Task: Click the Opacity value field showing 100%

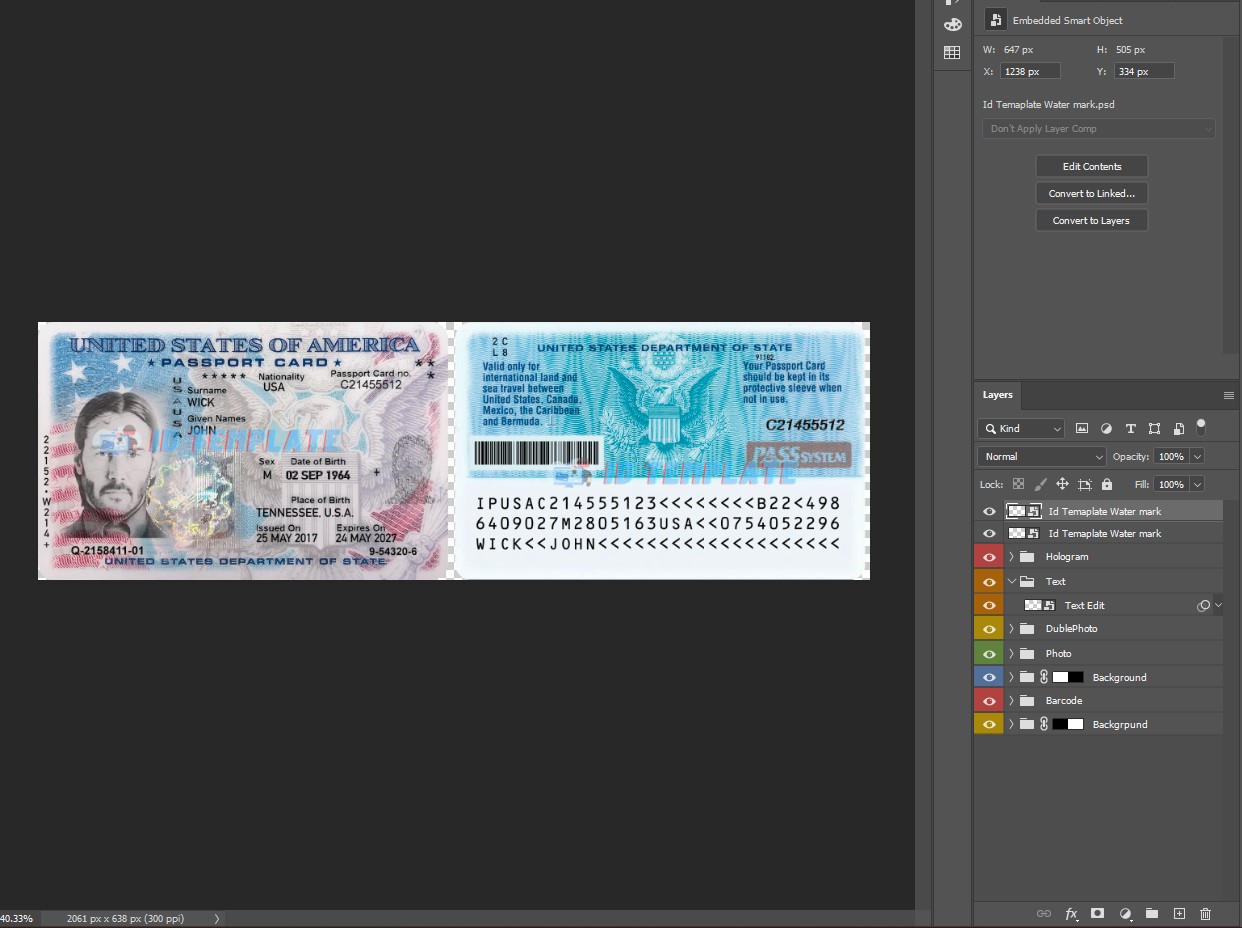Action: [1171, 456]
